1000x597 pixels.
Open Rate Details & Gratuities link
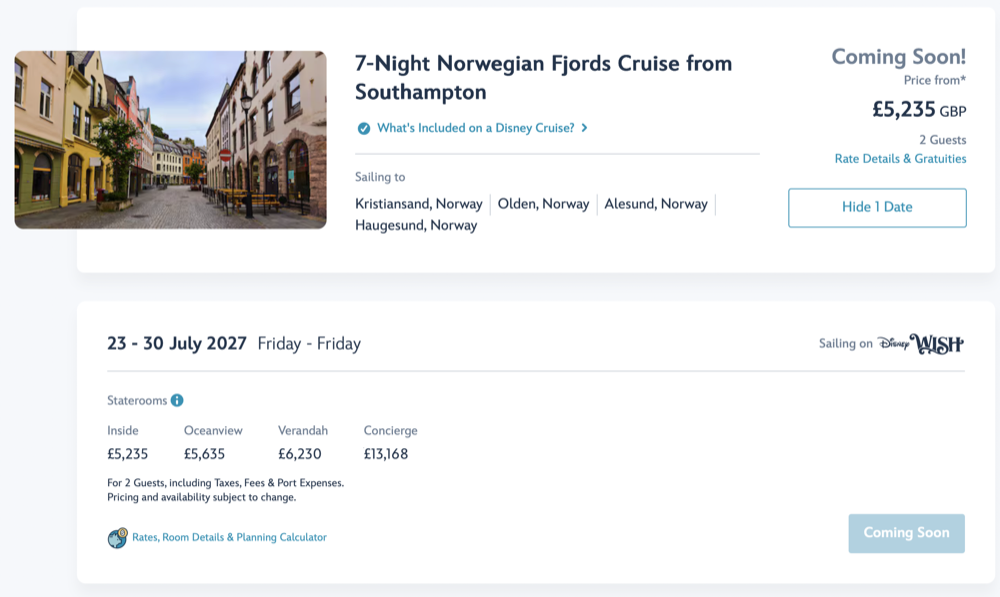[x=900, y=159]
